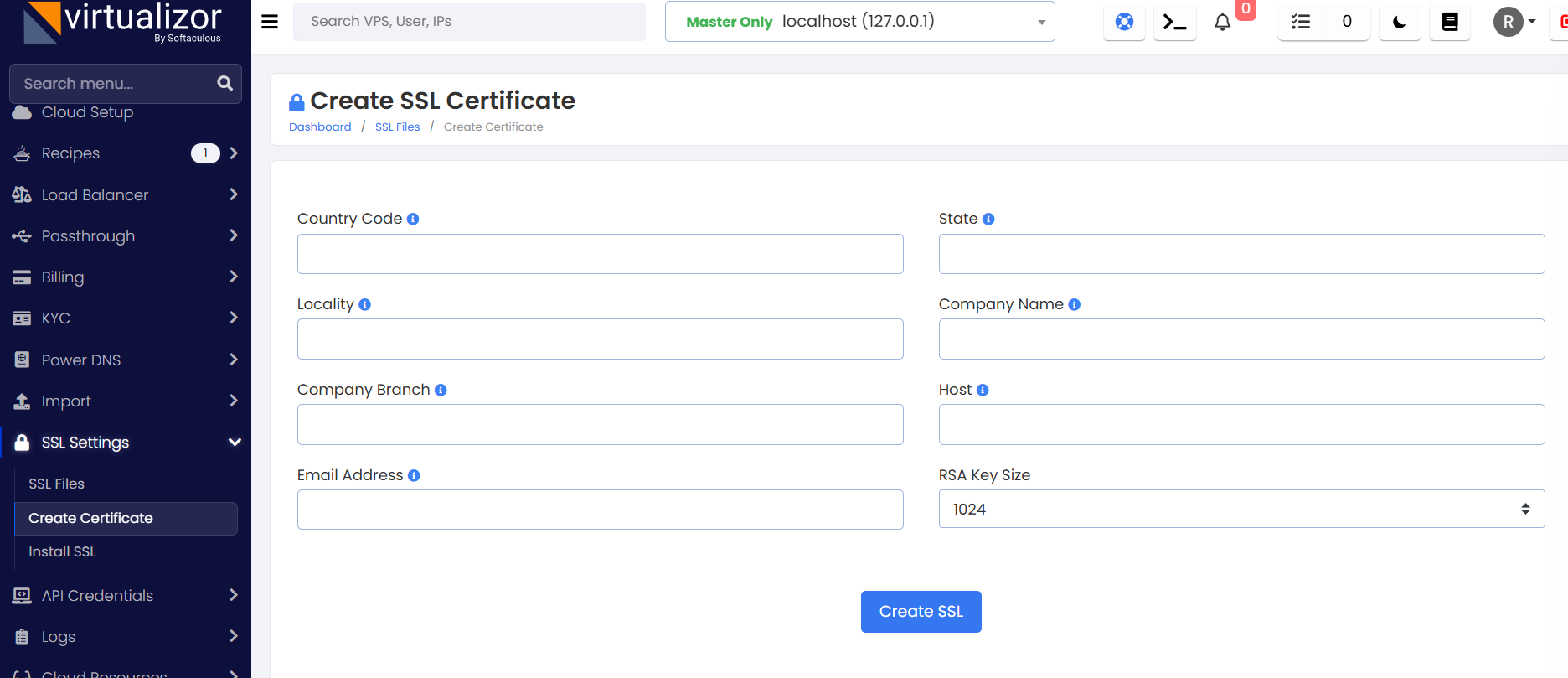This screenshot has height=678, width=1568.
Task: Go to SSL Files breadcrumb link
Action: [397, 127]
